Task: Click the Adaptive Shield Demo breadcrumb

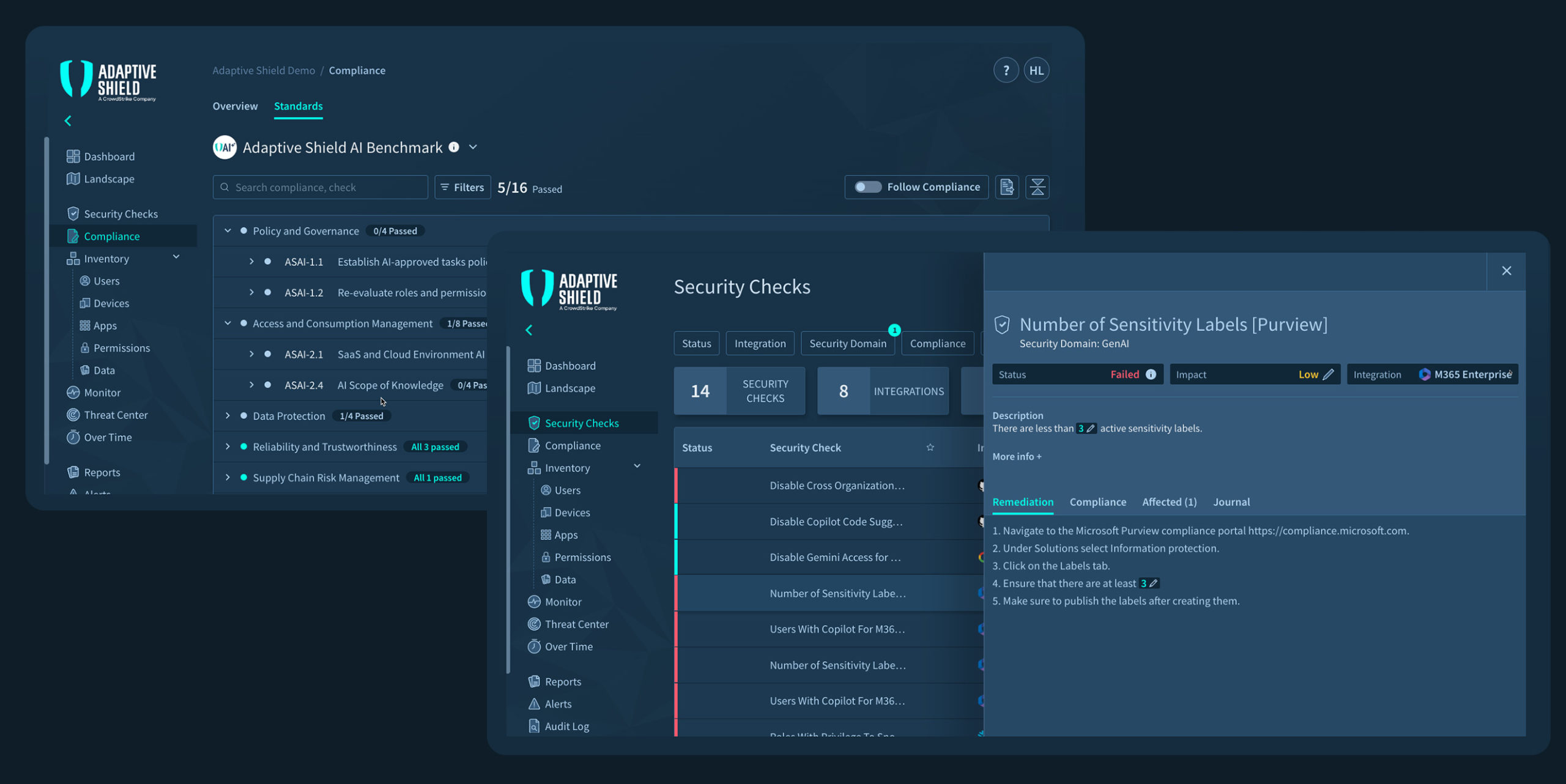Action: pos(264,70)
